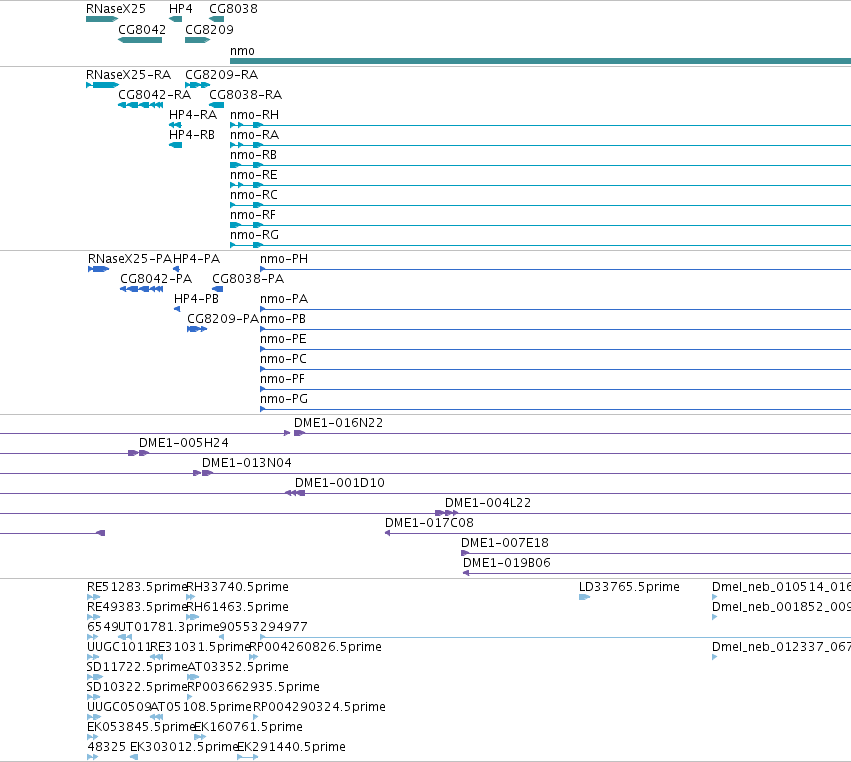
Task: Click the HP4 gene label
Action: click(180, 9)
